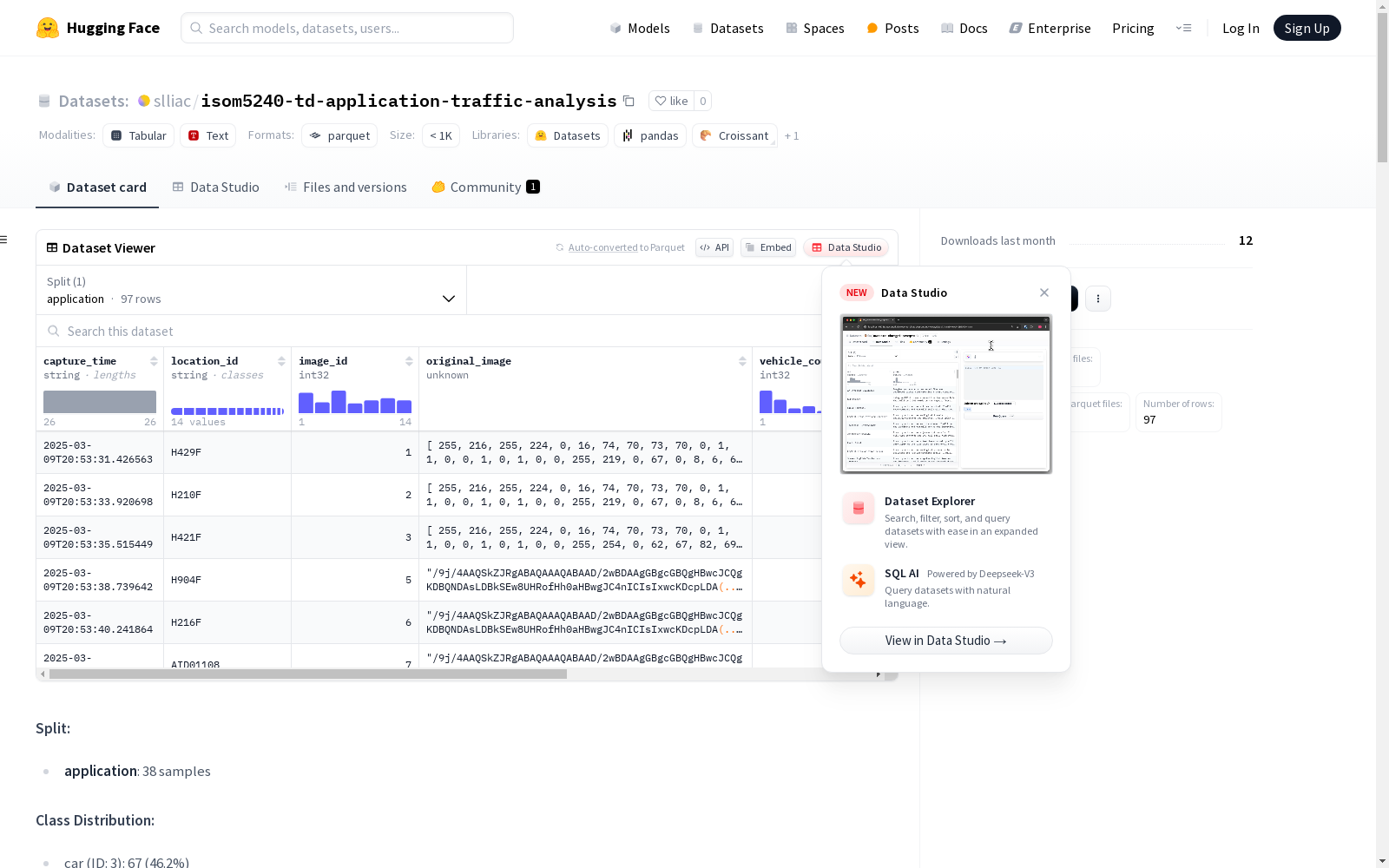Sort by original_image column arrows
The height and width of the screenshot is (868, 1389).
pos(742,361)
